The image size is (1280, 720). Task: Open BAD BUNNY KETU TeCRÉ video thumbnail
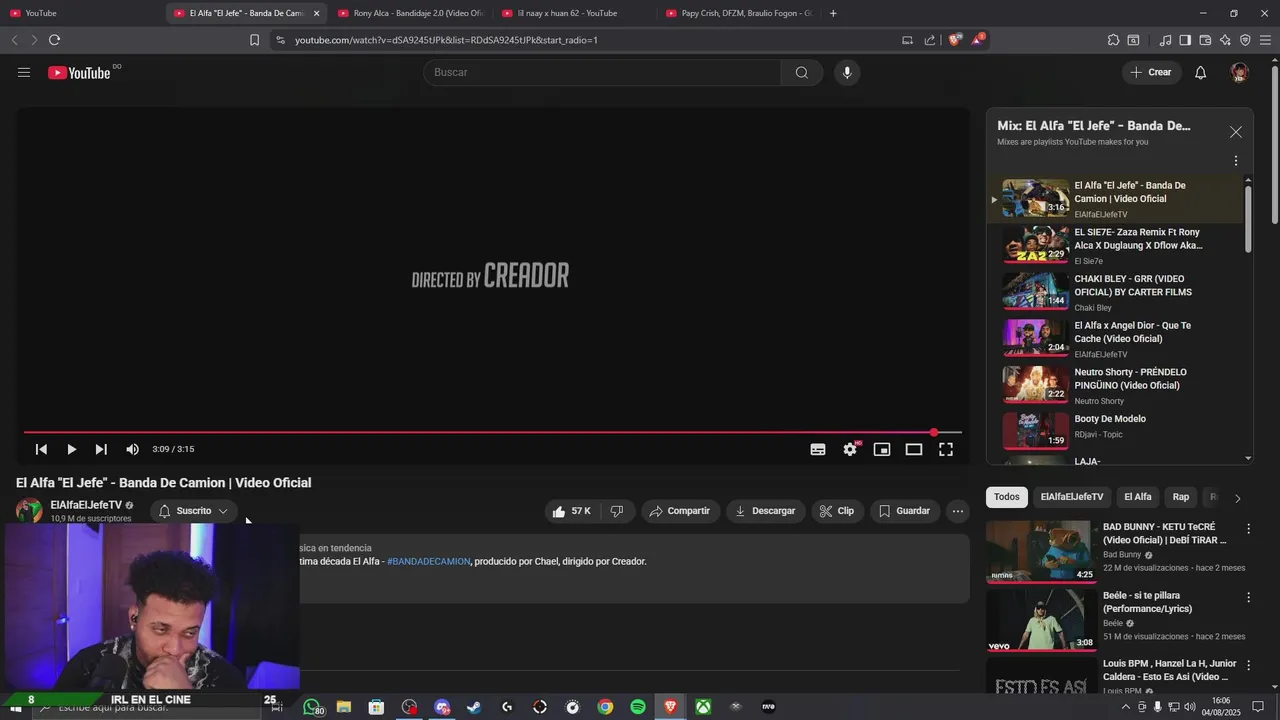coord(1041,551)
